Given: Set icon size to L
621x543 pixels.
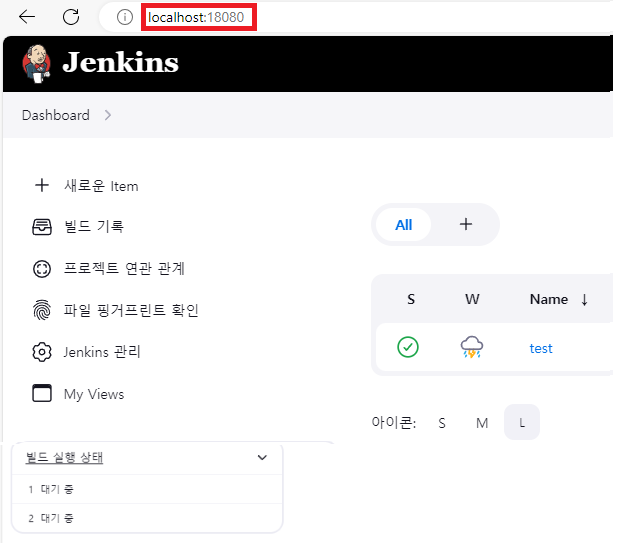Looking at the screenshot, I should [x=522, y=422].
